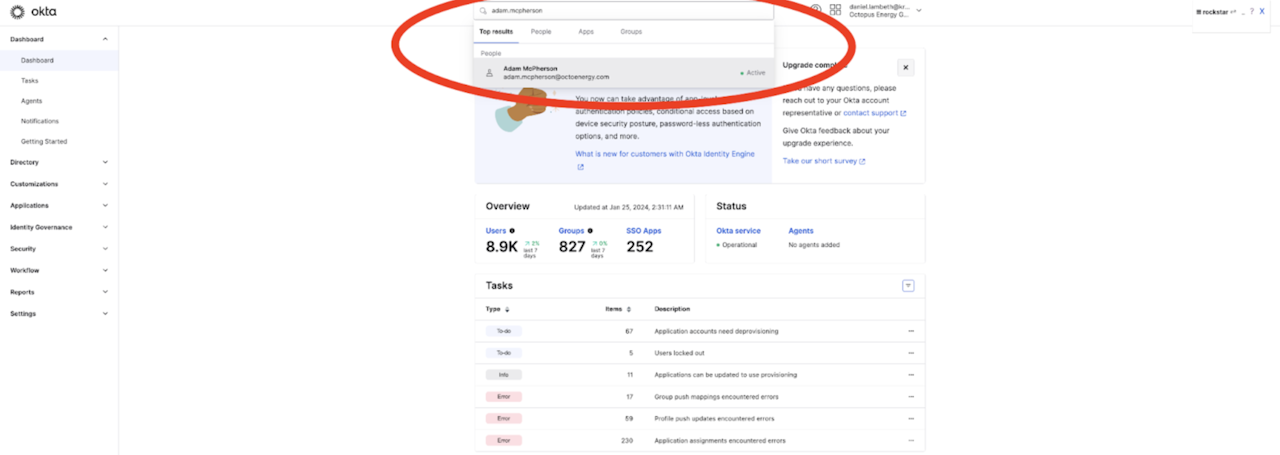Click the info icon next to Users
The image size is (1280, 455).
click(x=513, y=231)
